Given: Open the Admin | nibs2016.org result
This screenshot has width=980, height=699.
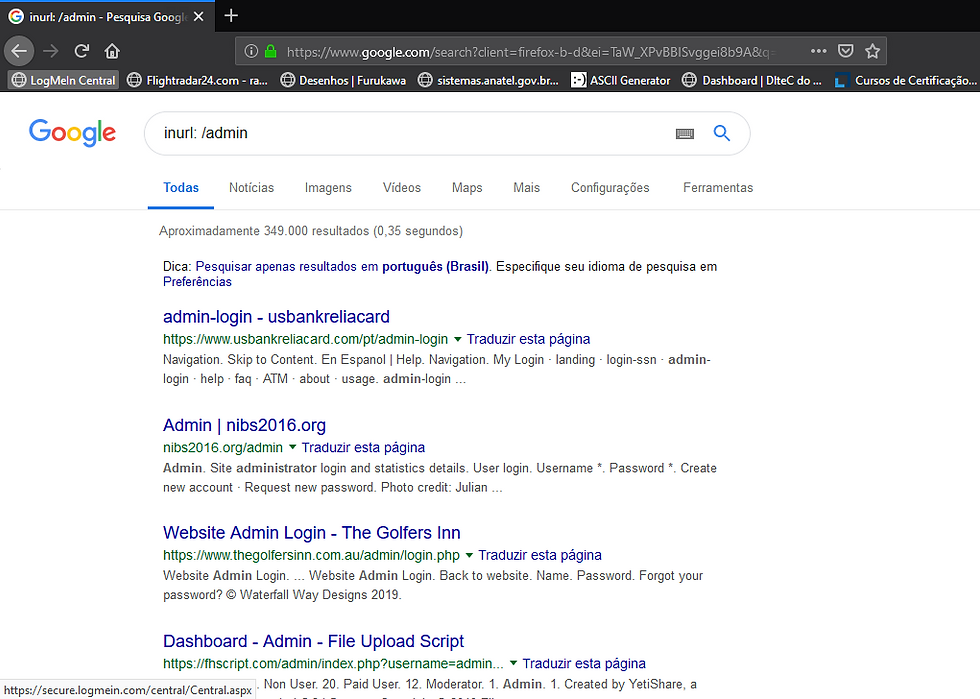Looking at the screenshot, I should [x=244, y=425].
